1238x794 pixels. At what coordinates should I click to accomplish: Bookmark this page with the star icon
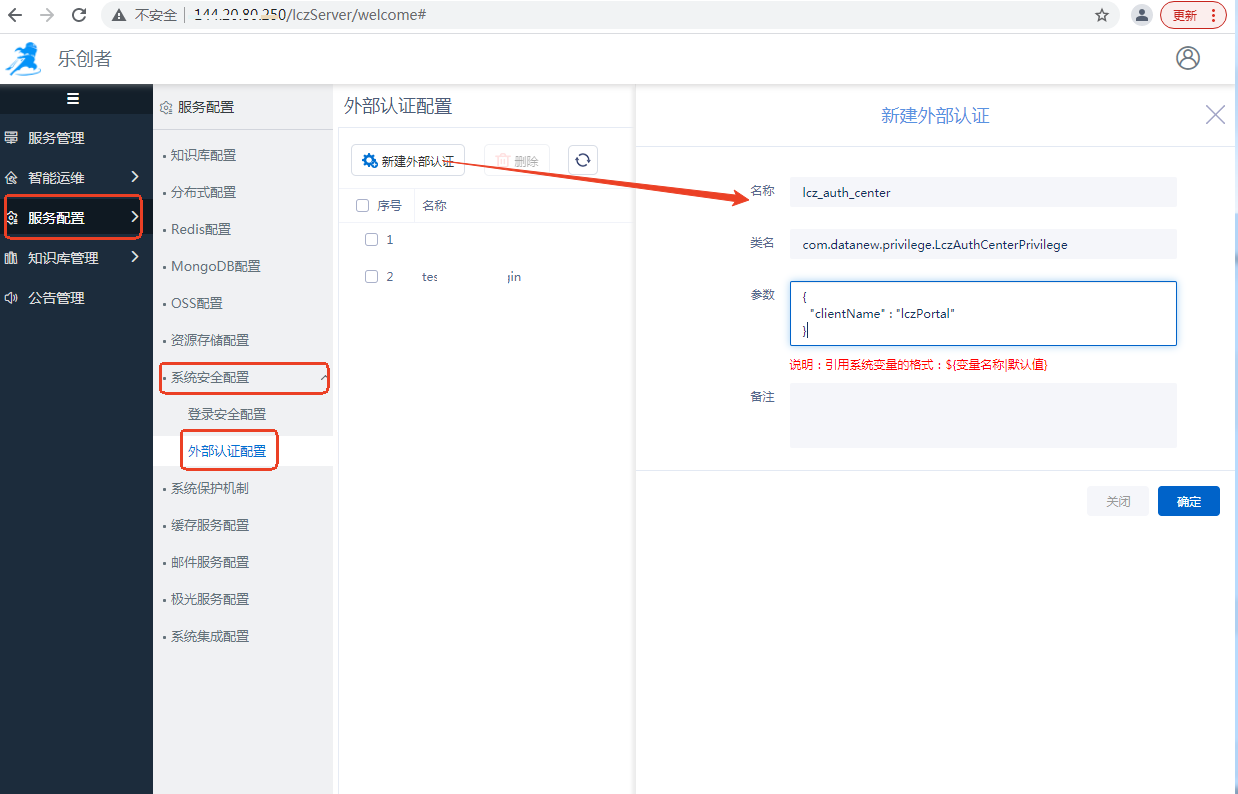(x=1102, y=15)
